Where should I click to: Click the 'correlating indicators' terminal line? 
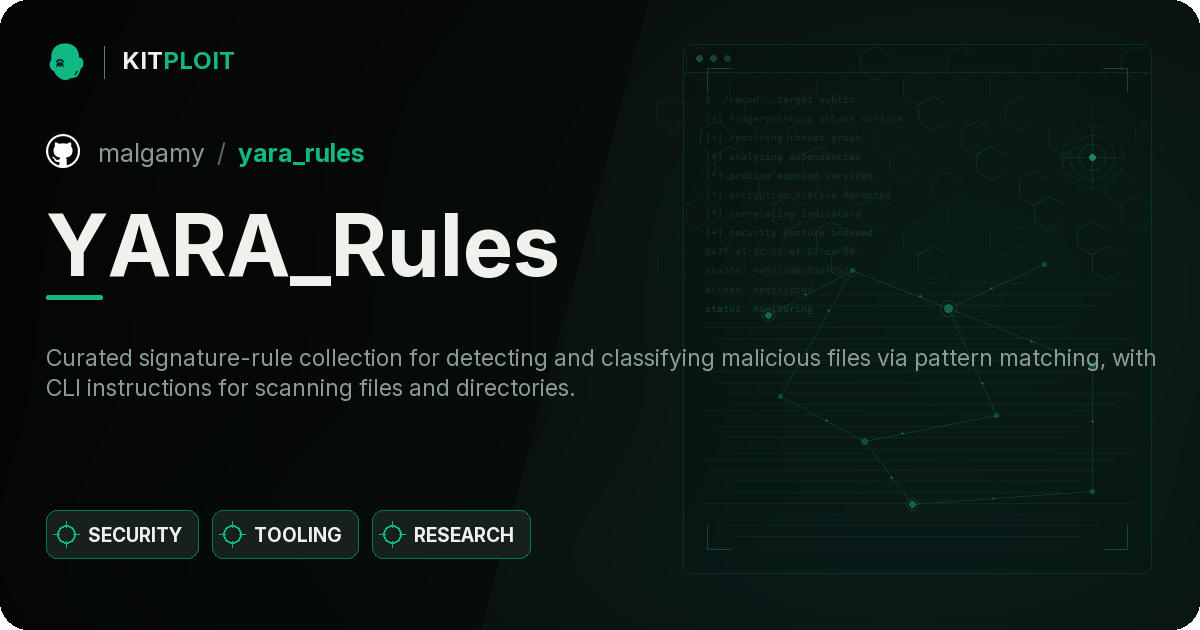783,214
